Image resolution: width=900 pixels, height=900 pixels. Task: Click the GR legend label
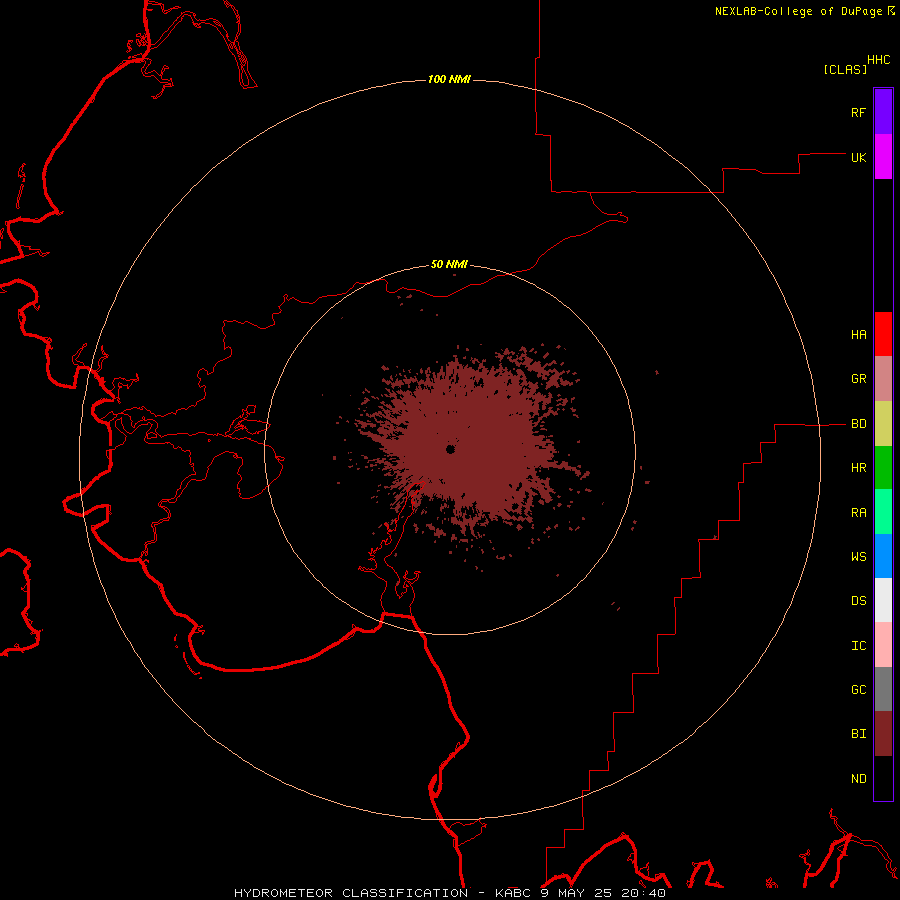coord(858,378)
